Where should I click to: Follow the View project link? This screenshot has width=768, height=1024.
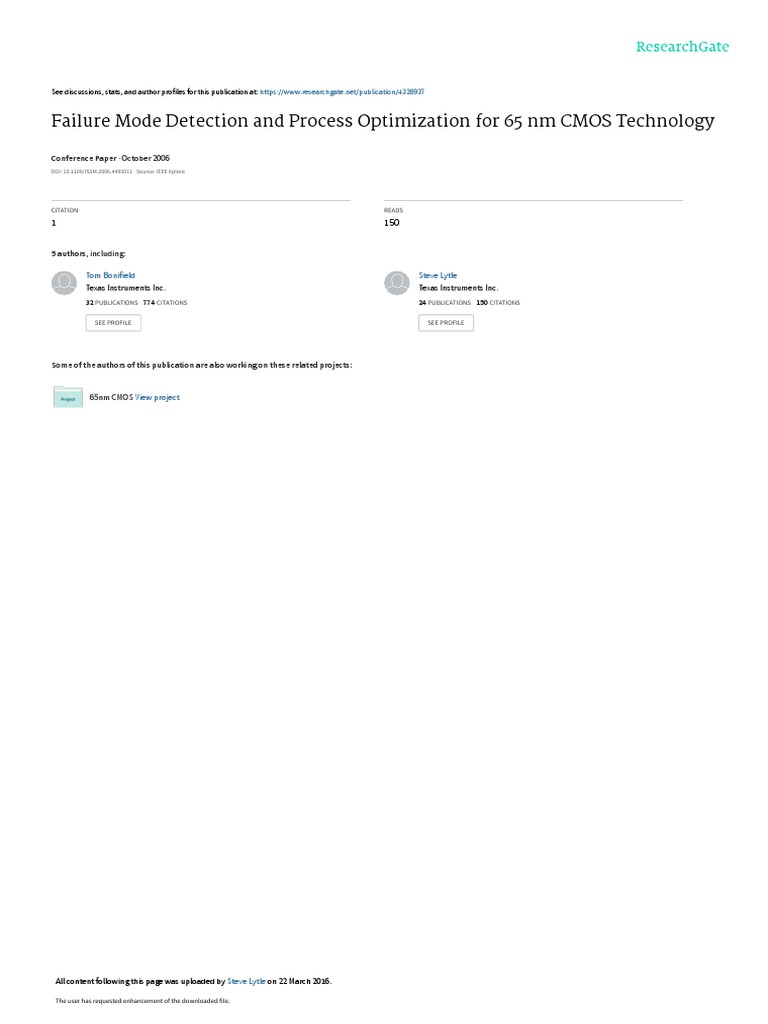157,397
